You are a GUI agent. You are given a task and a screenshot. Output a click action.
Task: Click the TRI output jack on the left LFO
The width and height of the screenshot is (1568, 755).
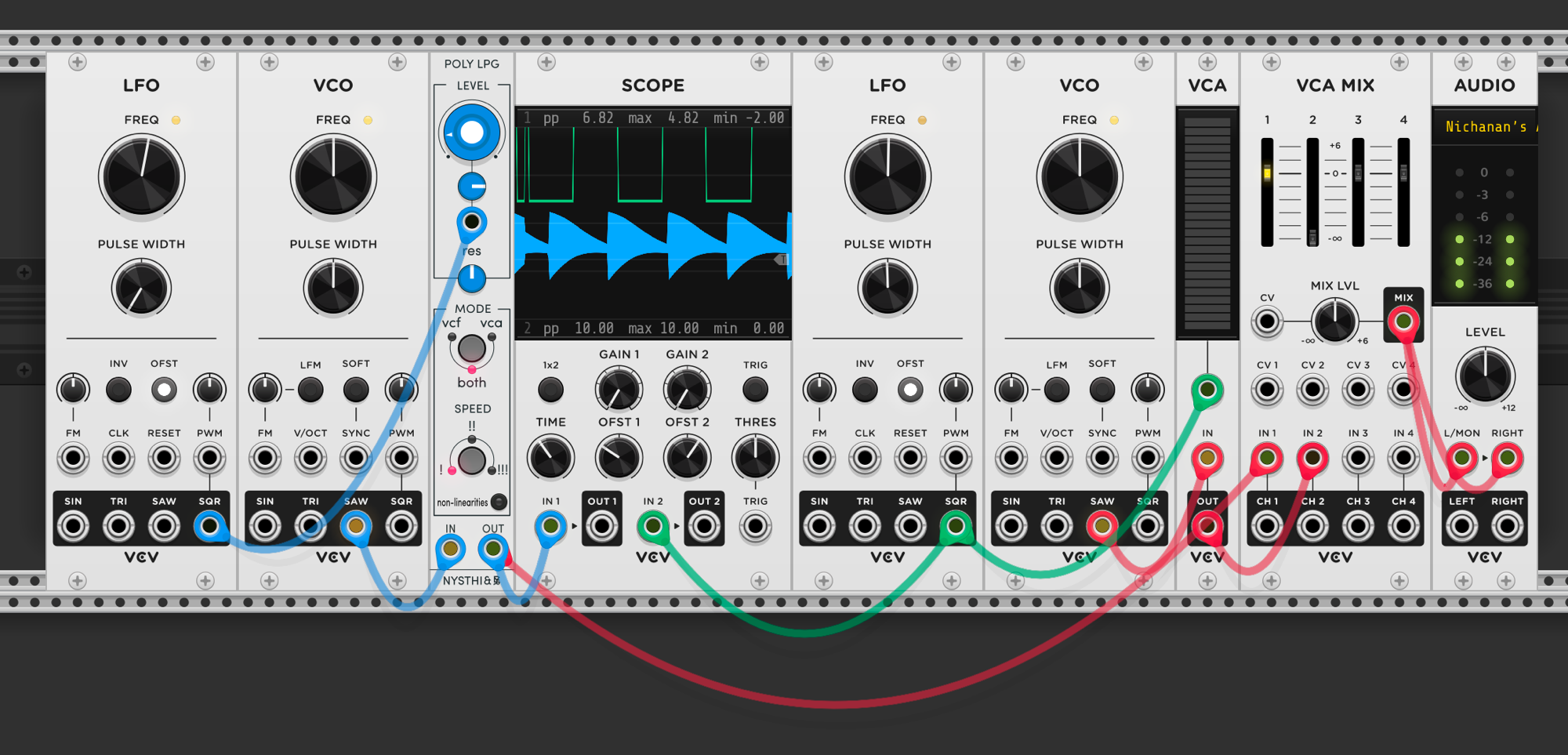[118, 526]
